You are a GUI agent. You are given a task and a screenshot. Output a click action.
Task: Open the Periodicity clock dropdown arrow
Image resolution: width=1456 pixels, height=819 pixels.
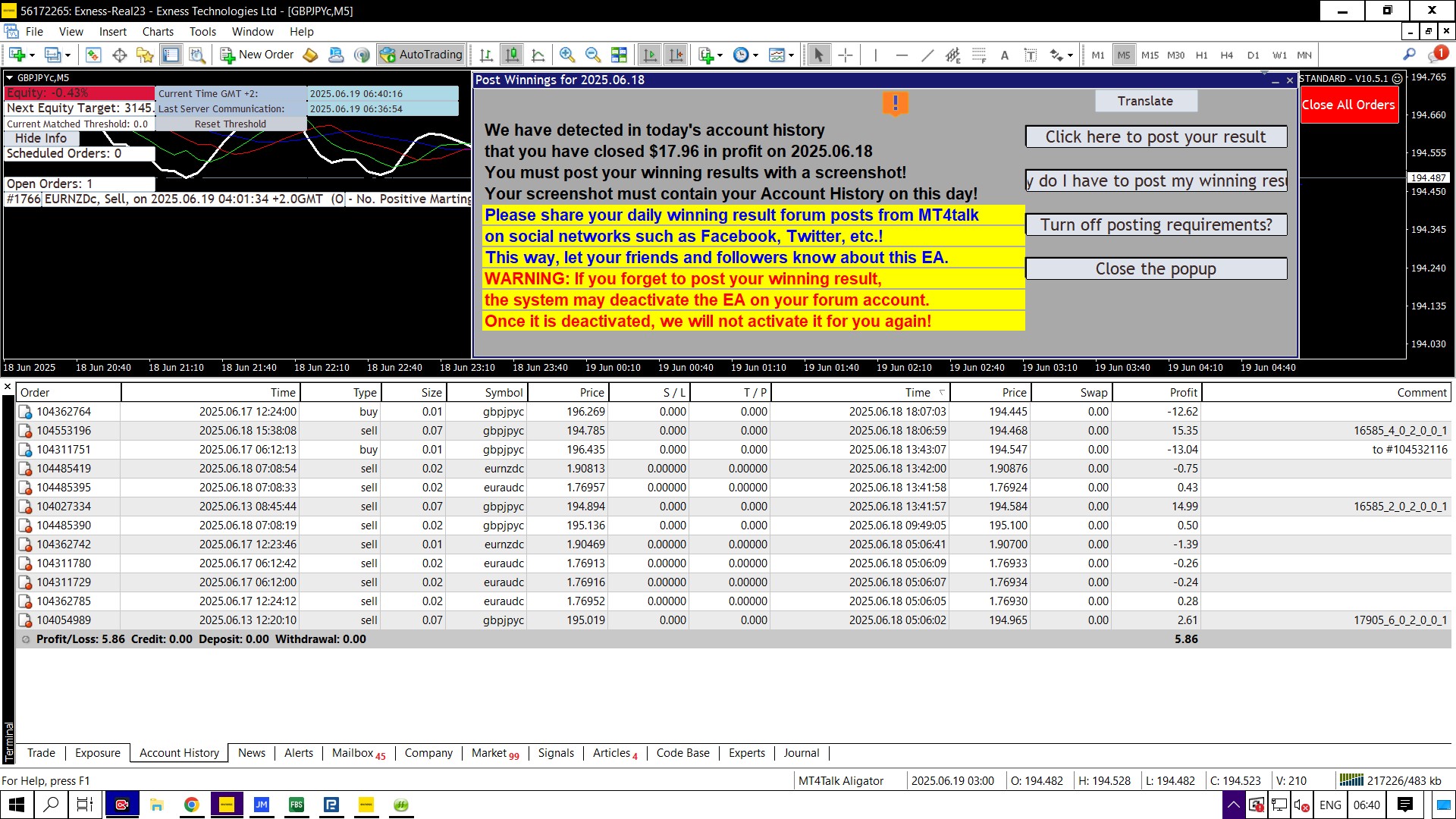pos(755,55)
